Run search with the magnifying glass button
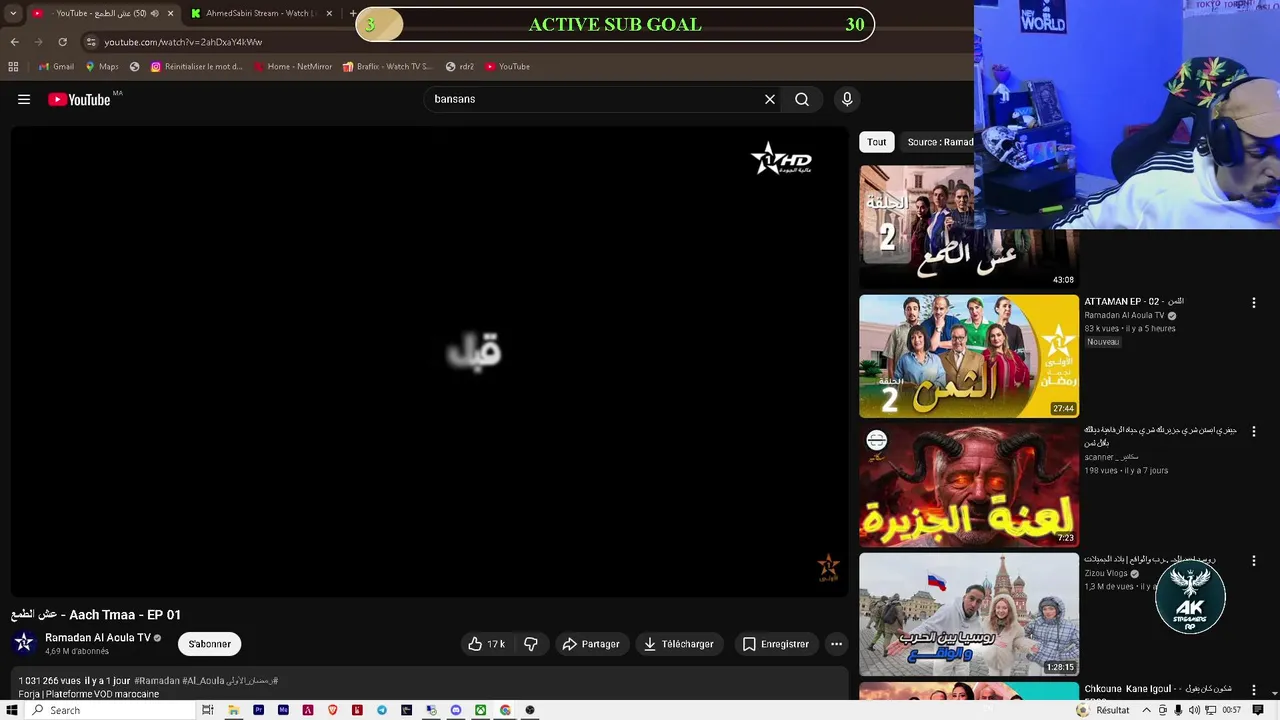The image size is (1280, 720). [802, 99]
